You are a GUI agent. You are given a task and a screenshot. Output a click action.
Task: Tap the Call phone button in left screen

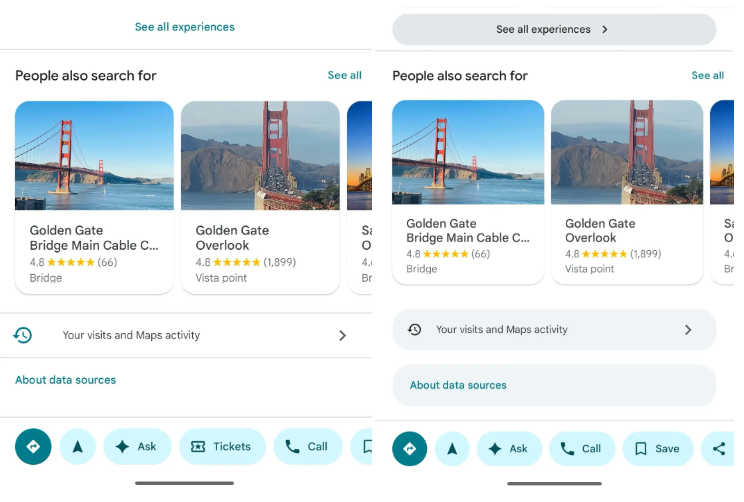point(307,447)
